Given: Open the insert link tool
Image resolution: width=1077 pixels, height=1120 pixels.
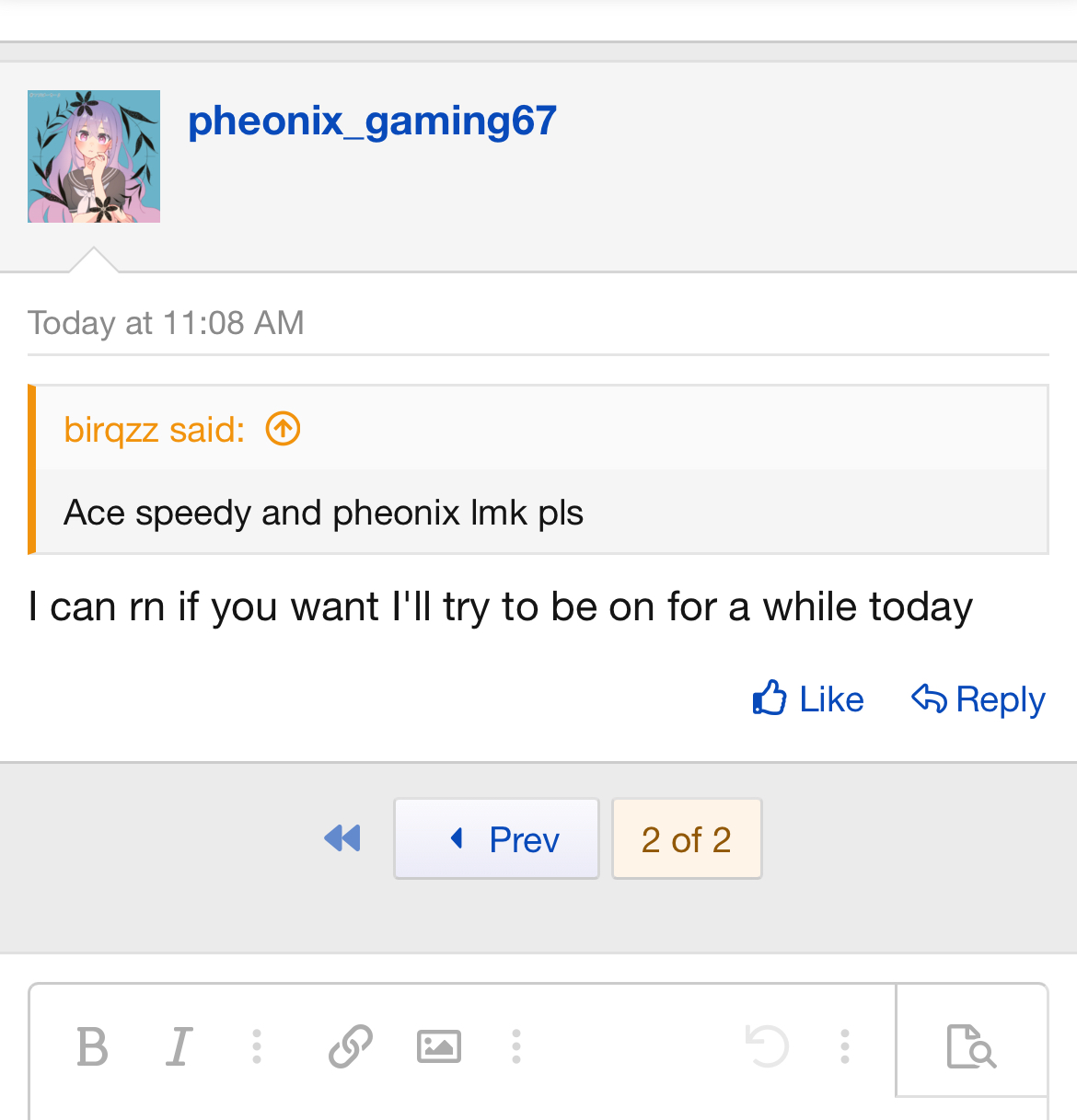Looking at the screenshot, I should [350, 1046].
